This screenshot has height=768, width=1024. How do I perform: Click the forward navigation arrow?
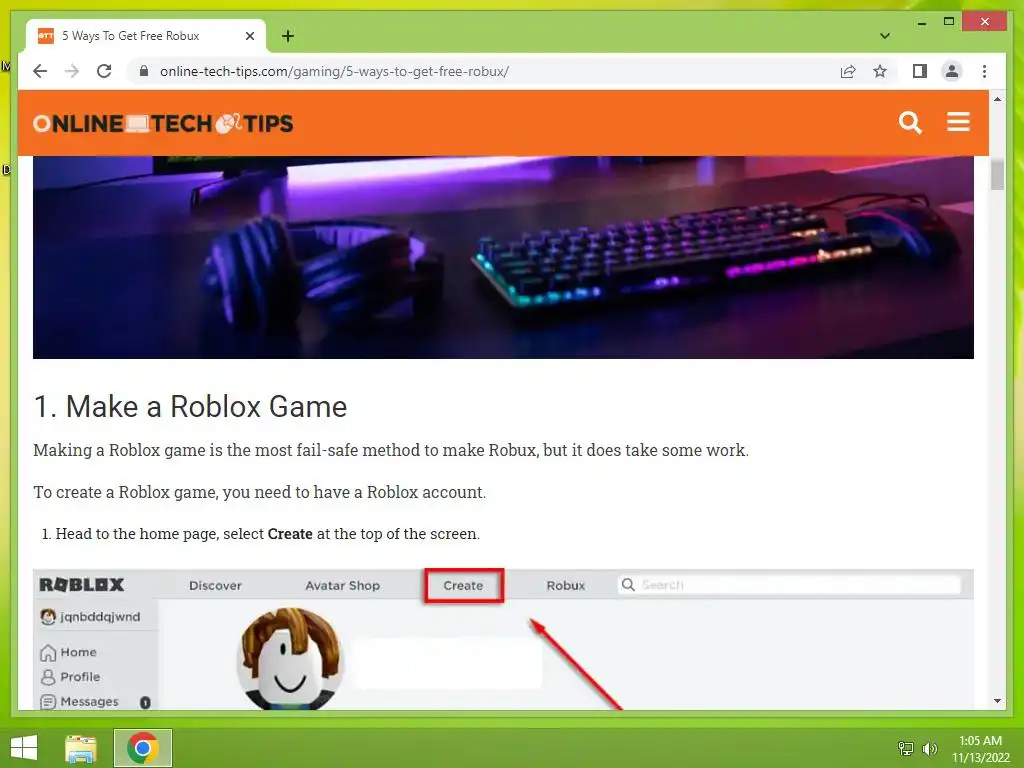pos(72,71)
